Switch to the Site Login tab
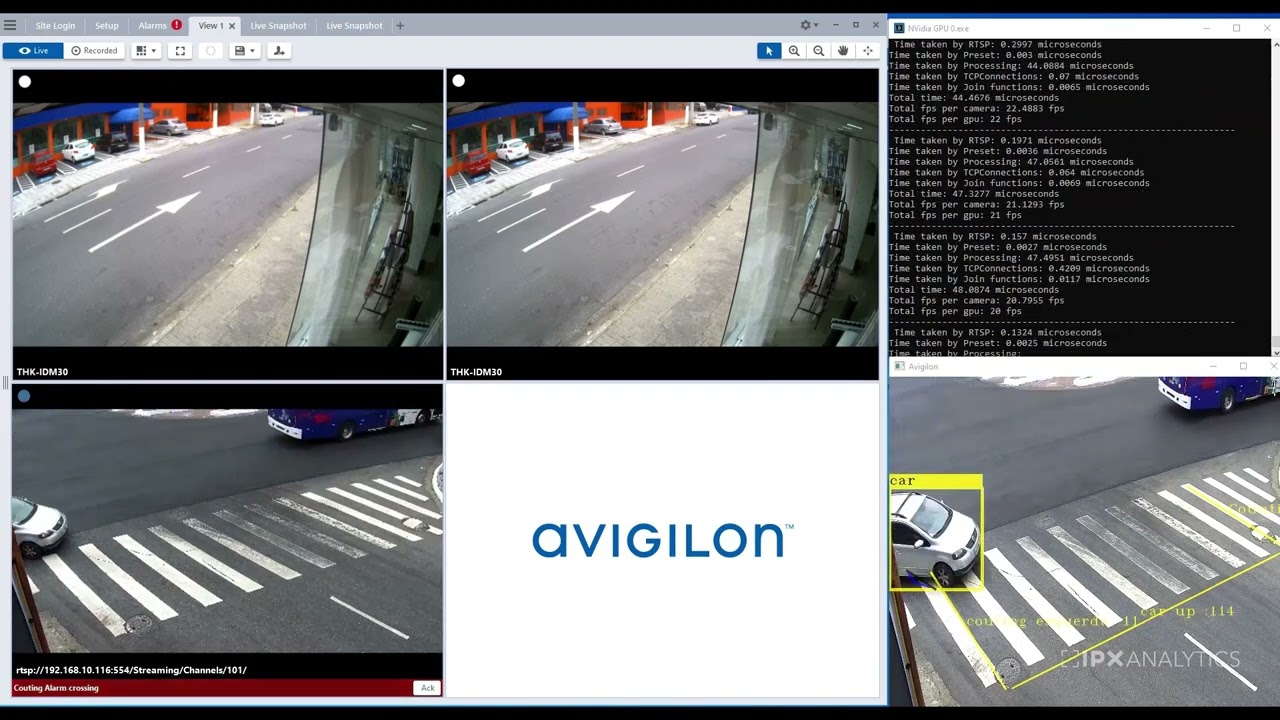 pos(55,25)
